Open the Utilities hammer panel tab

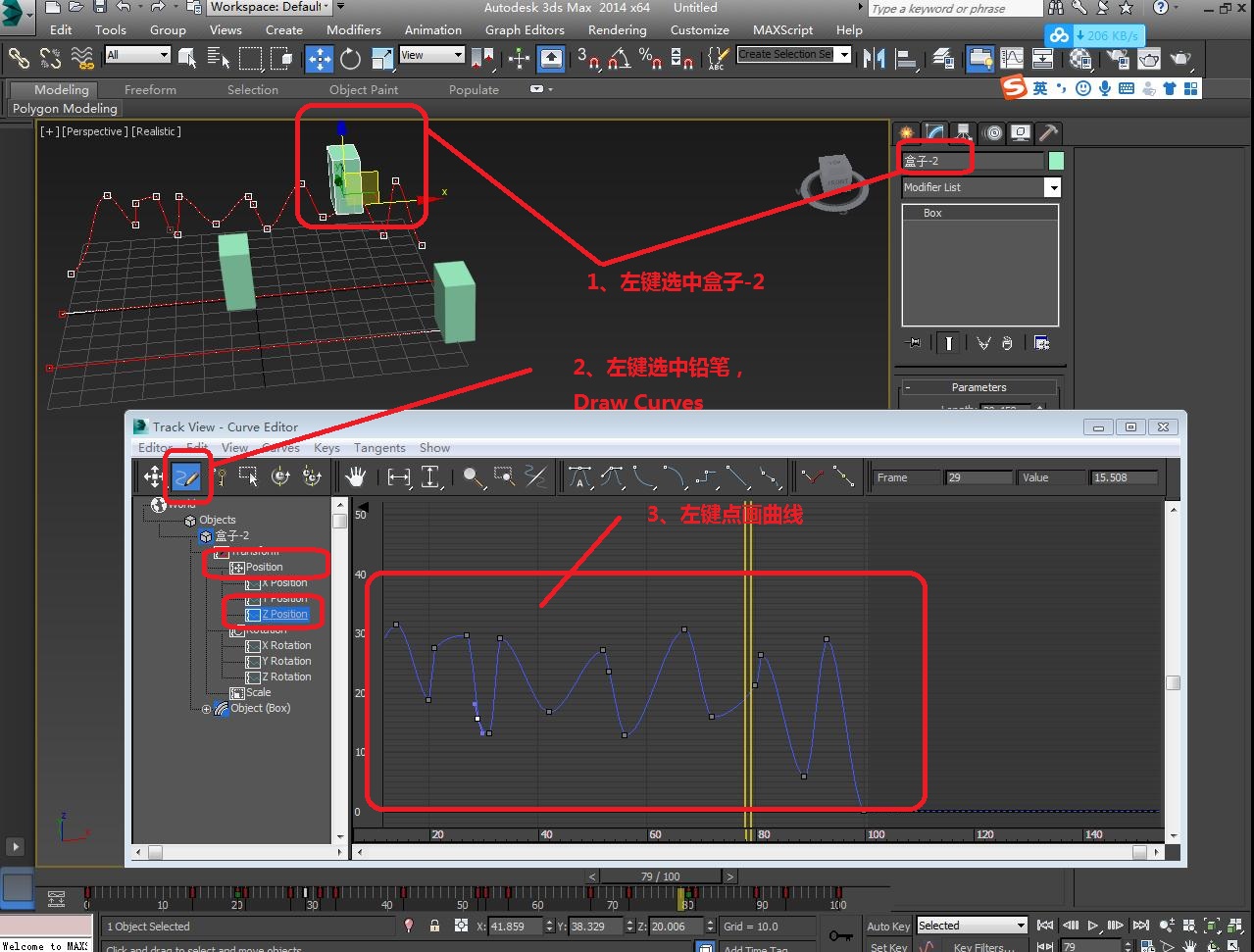[1049, 132]
